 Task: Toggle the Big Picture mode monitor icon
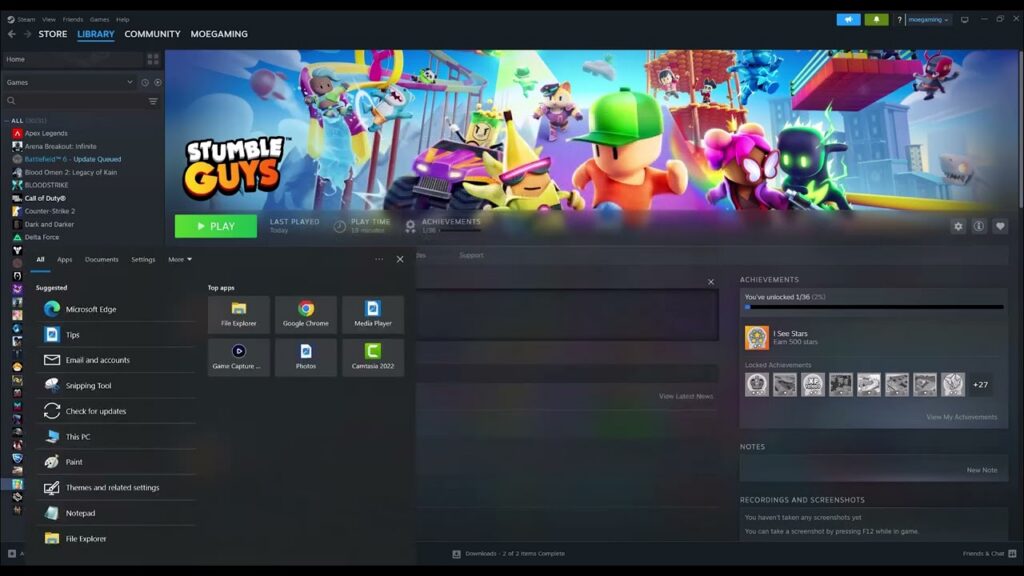coord(965,20)
